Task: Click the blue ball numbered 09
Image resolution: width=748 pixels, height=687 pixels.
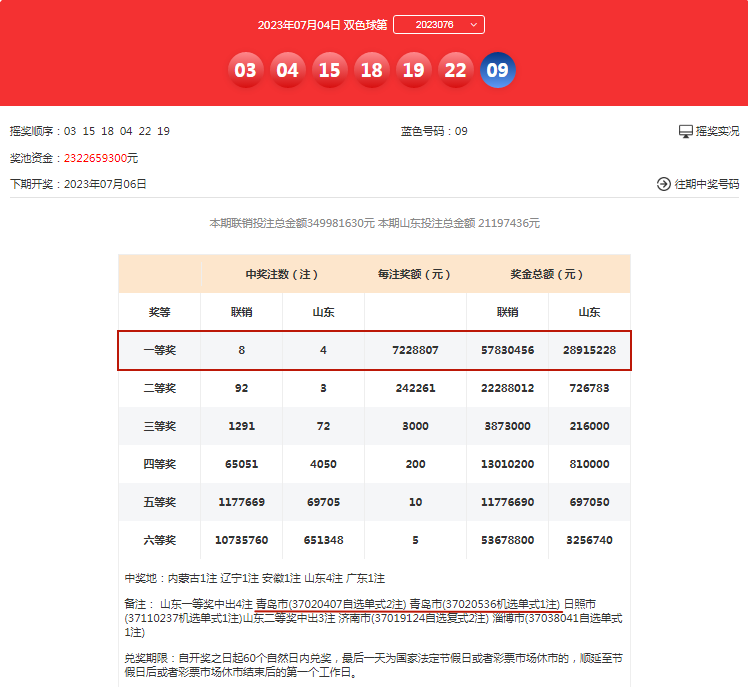Action: click(497, 70)
